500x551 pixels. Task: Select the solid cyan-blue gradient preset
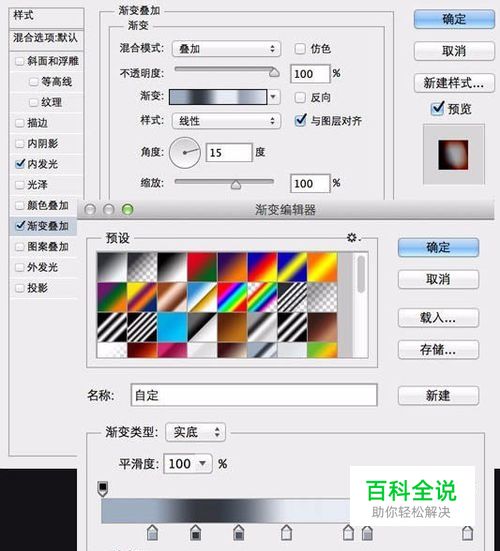coord(172,327)
